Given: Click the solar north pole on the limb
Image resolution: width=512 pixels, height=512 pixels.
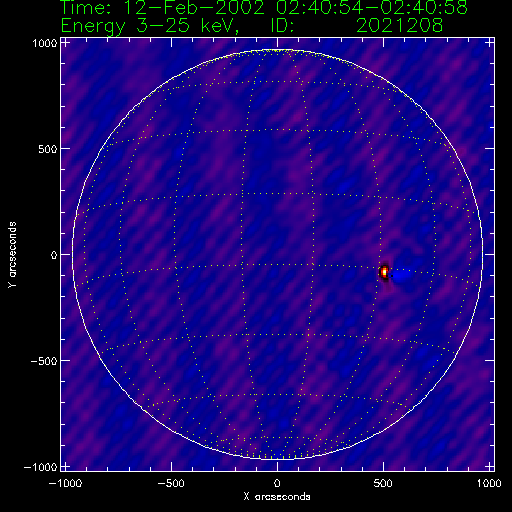Looking at the screenshot, I should tap(277, 50).
